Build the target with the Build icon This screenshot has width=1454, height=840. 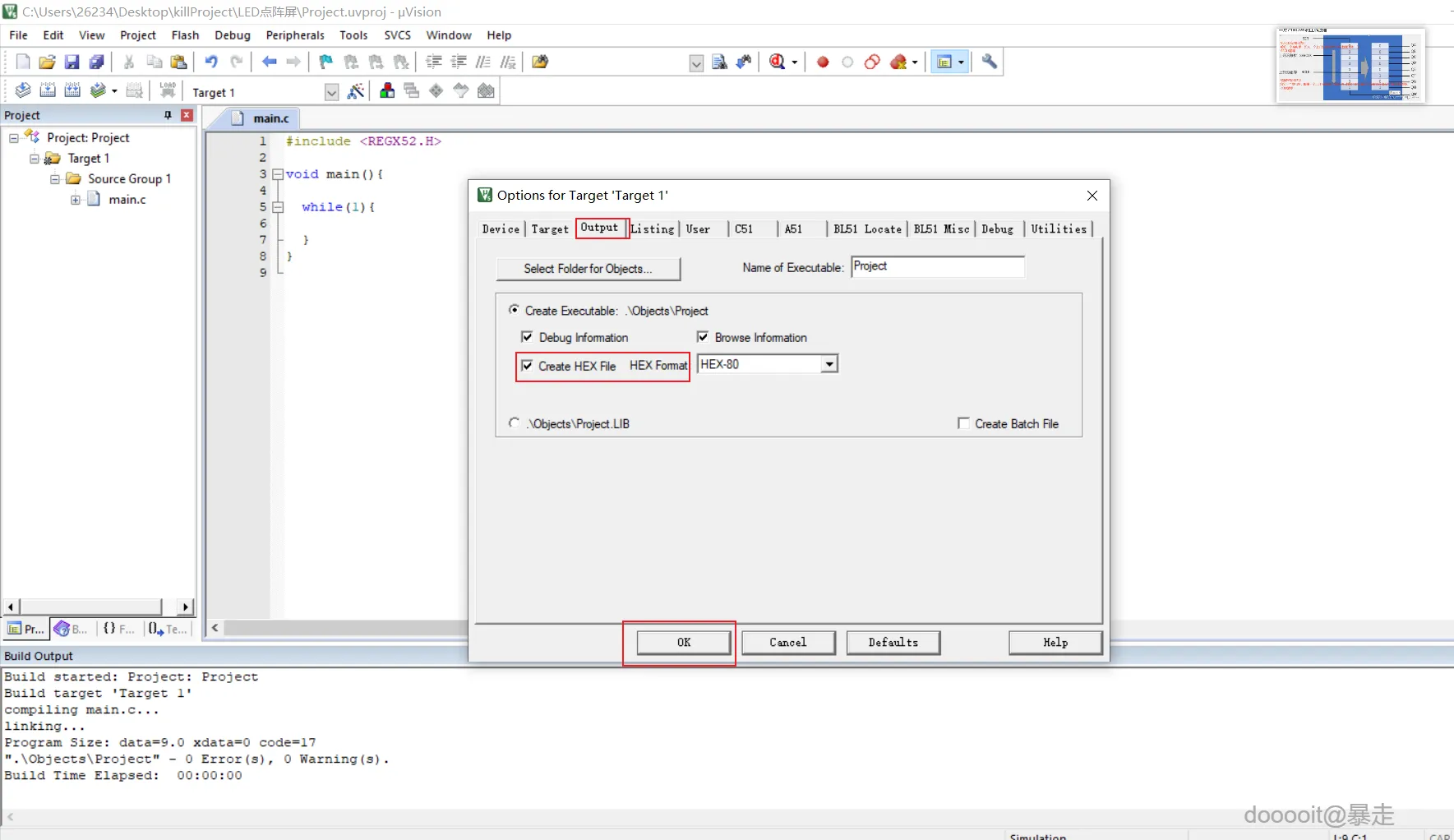coord(48,90)
